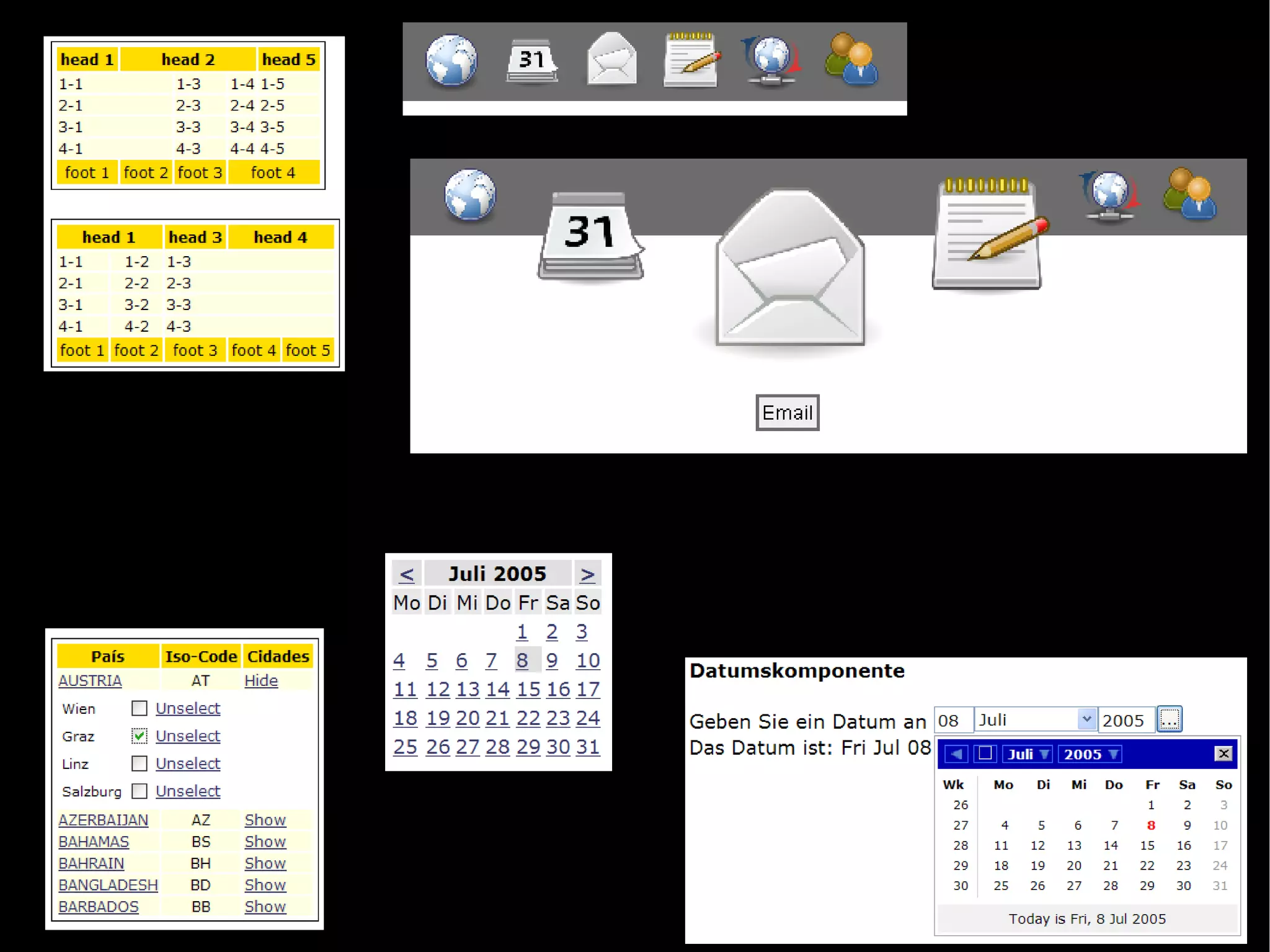Hide the cities list for AUSTRIA
The width and height of the screenshot is (1270, 952).
pyautogui.click(x=261, y=681)
